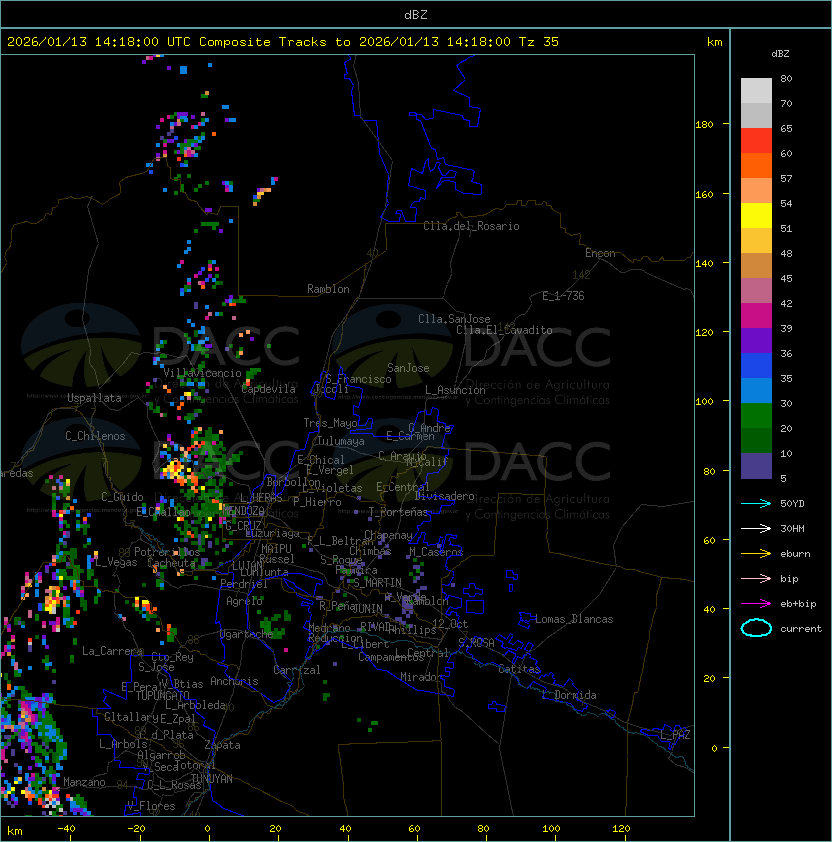Click the 'LUJAN' map label
This screenshot has width=832, height=842.
click(x=248, y=566)
